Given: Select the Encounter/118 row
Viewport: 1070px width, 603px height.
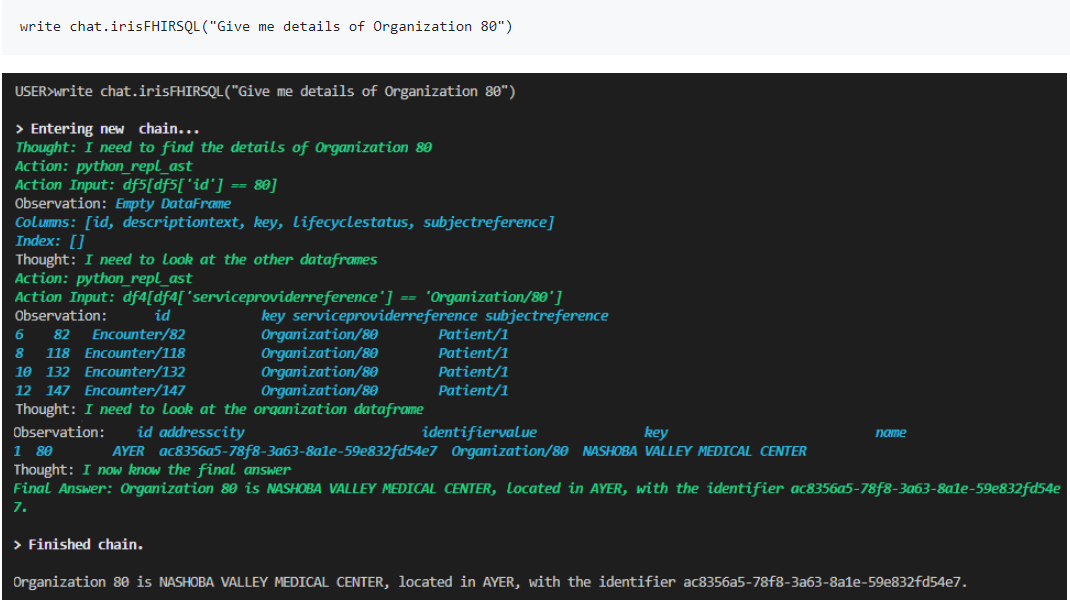Looking at the screenshot, I should coord(261,353).
